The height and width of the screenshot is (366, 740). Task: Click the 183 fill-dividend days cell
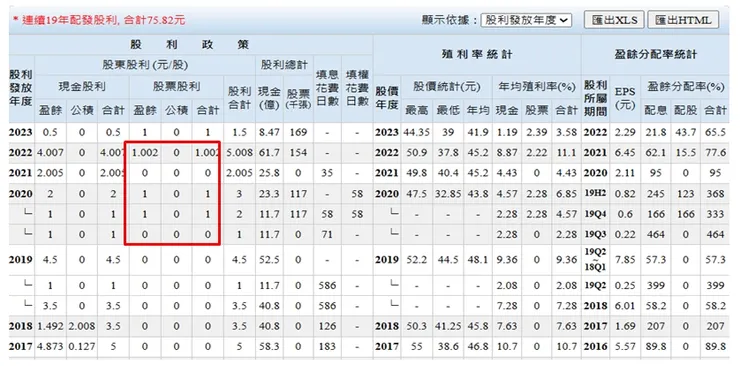pos(327,347)
